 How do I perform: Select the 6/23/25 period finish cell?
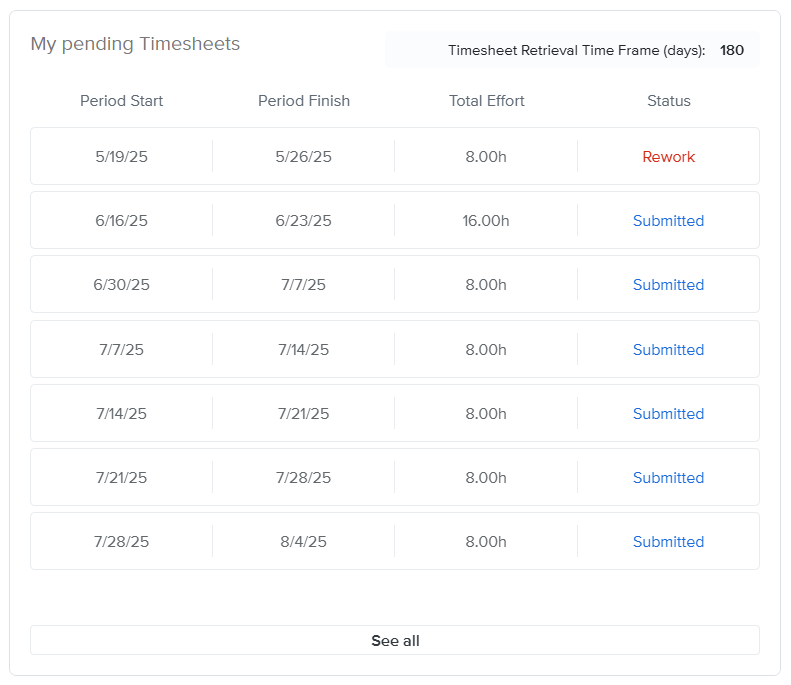pyautogui.click(x=304, y=221)
